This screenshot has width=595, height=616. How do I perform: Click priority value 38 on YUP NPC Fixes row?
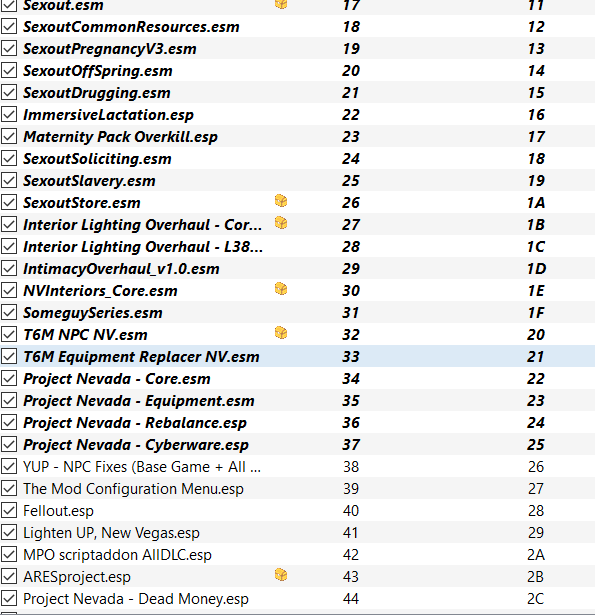pos(351,467)
